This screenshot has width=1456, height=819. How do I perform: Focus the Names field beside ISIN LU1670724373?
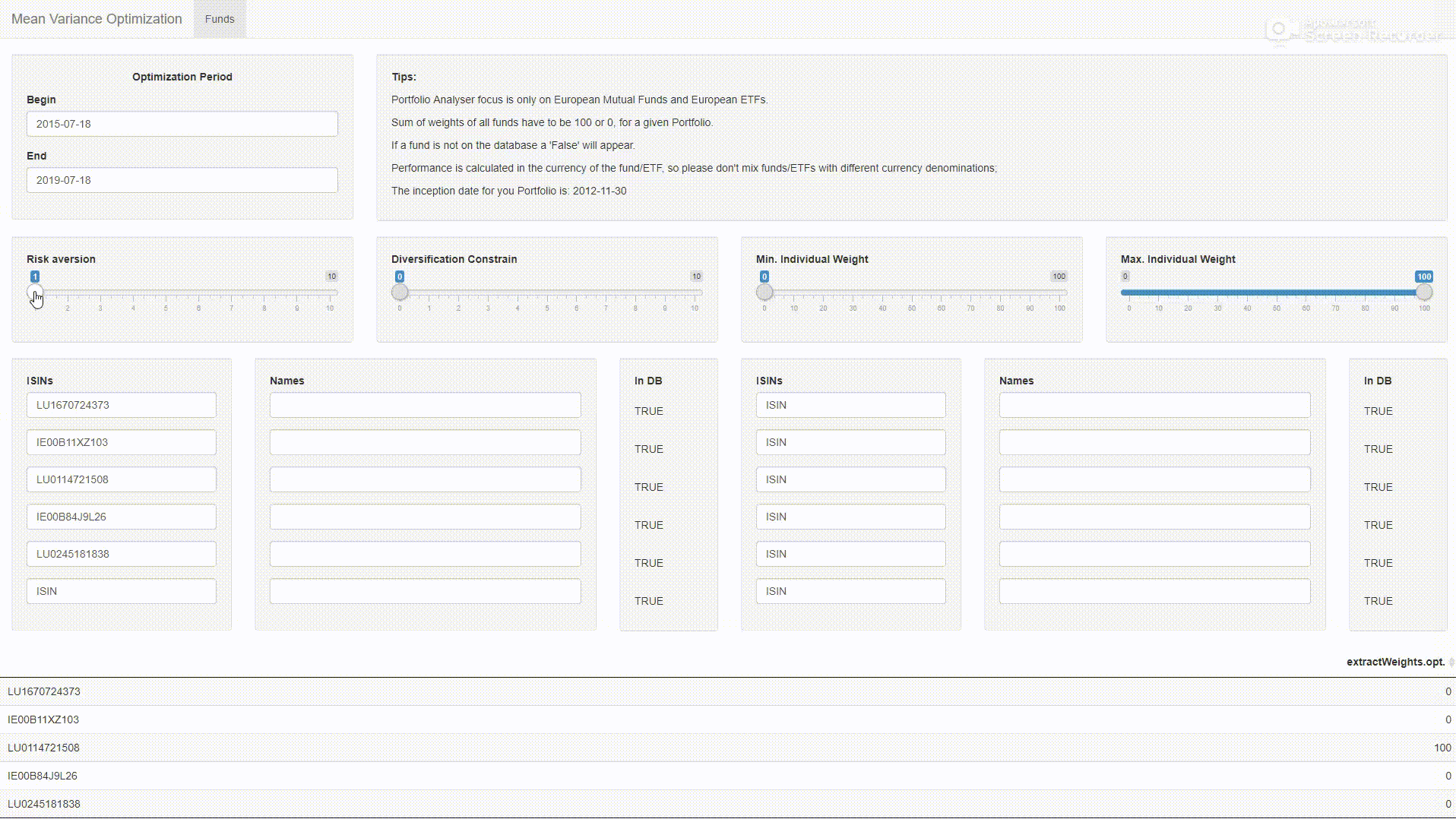point(426,405)
